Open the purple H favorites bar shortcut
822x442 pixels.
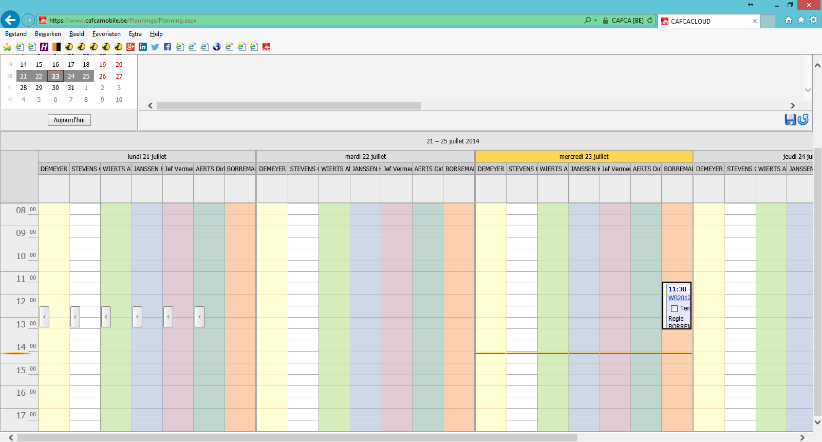[44, 47]
